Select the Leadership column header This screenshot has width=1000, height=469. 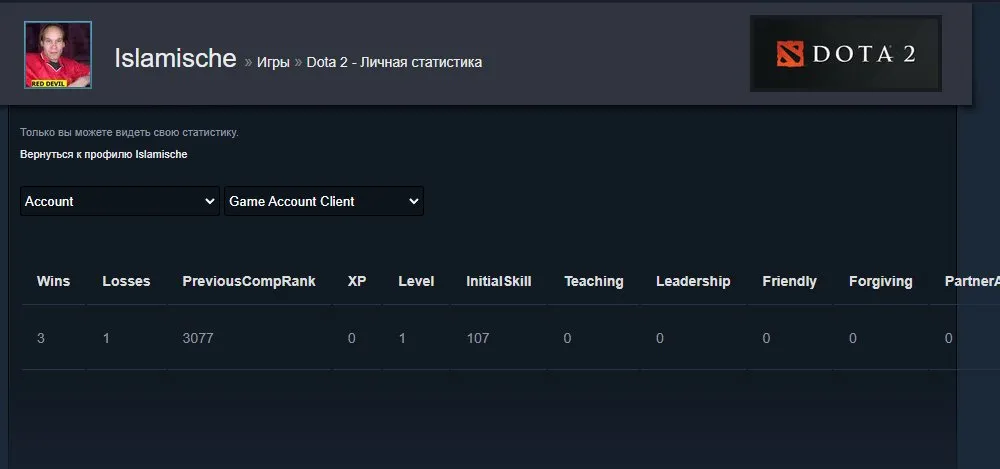pos(693,281)
